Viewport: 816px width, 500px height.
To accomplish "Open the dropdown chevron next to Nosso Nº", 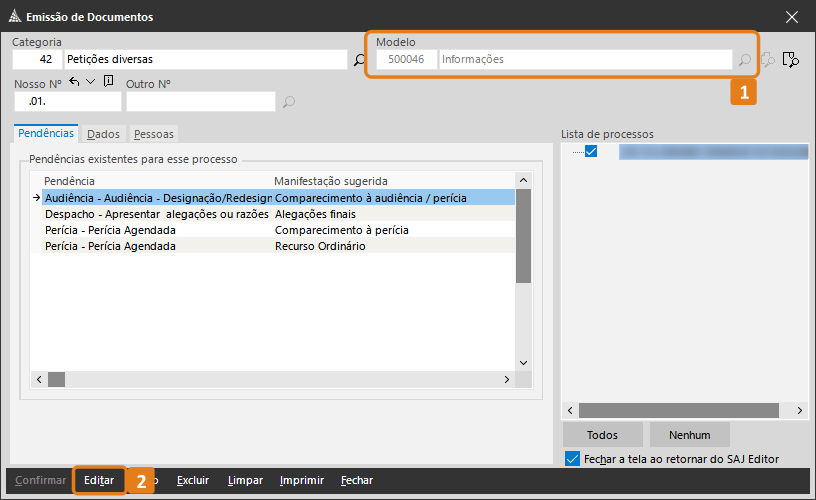I will click(x=91, y=82).
